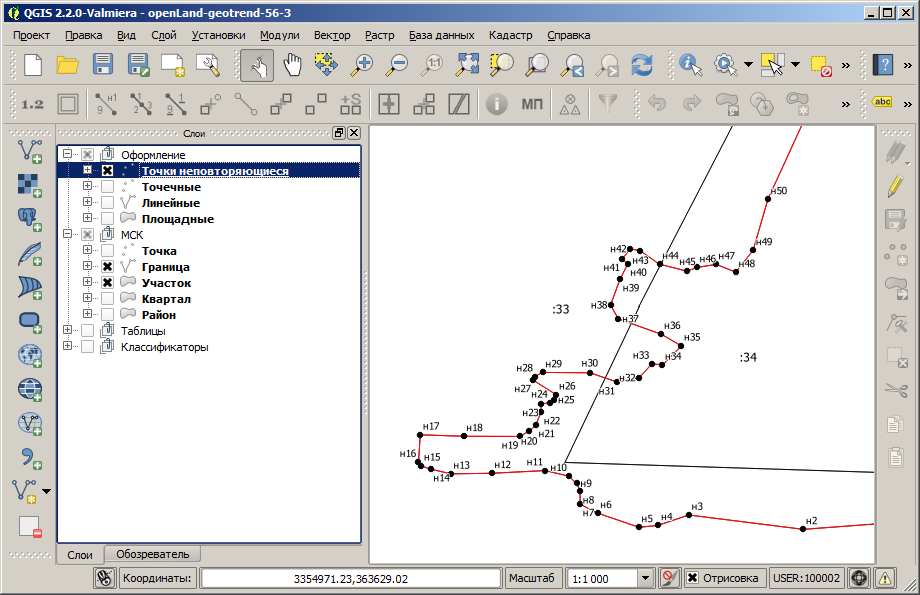
Task: Click the Add raster layer icon
Action: pos(29,185)
